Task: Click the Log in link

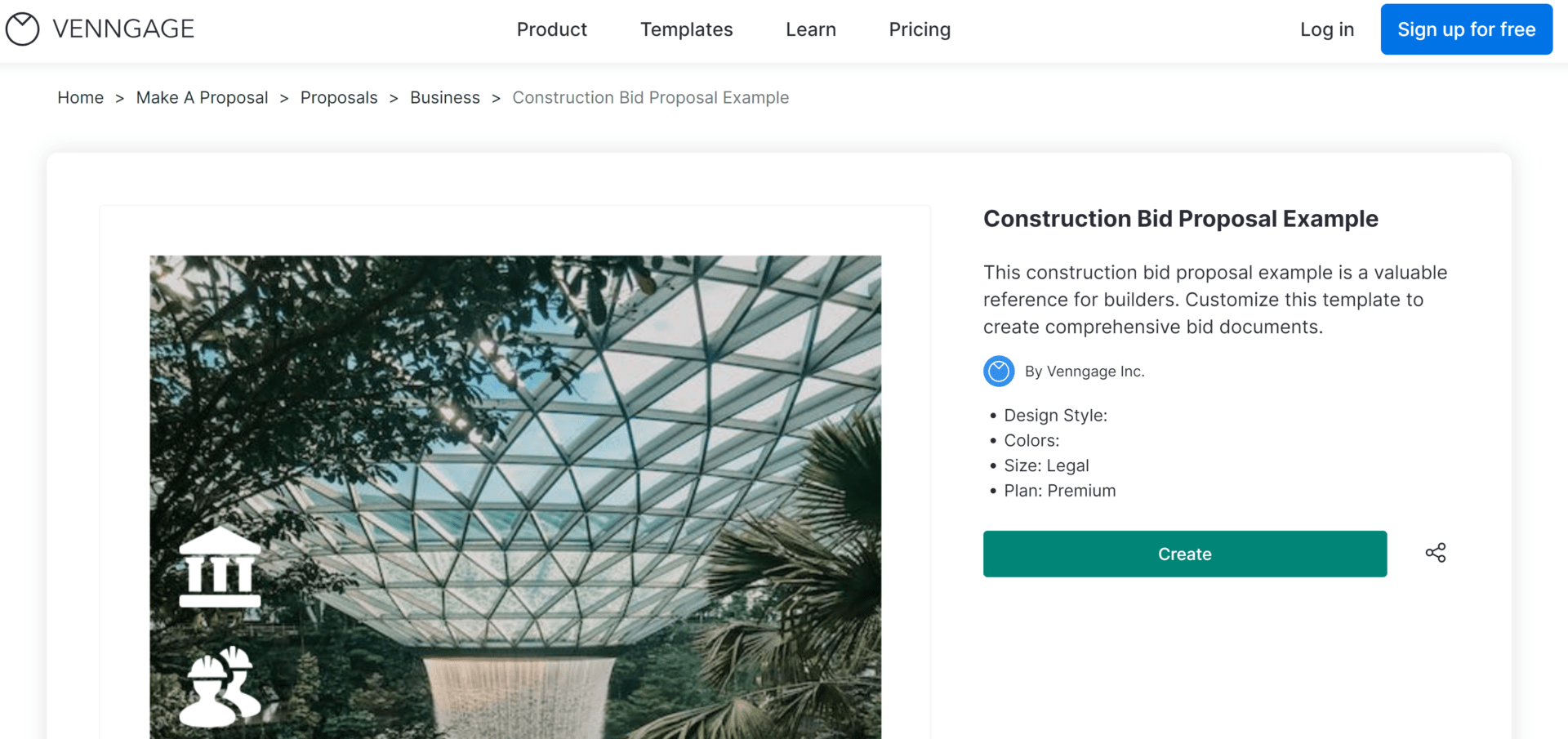Action: (x=1326, y=29)
